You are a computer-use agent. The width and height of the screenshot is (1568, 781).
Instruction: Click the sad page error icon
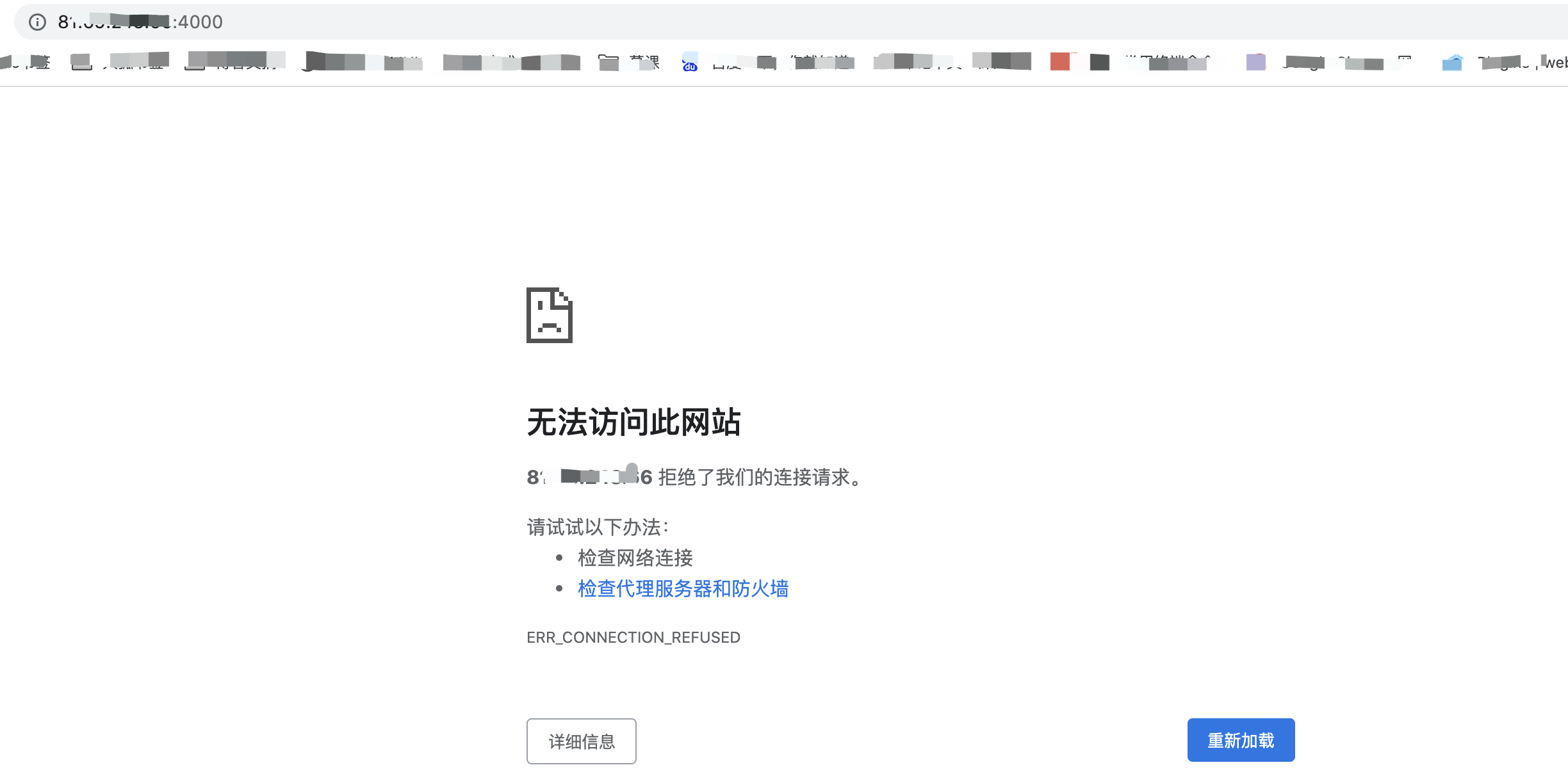550,315
